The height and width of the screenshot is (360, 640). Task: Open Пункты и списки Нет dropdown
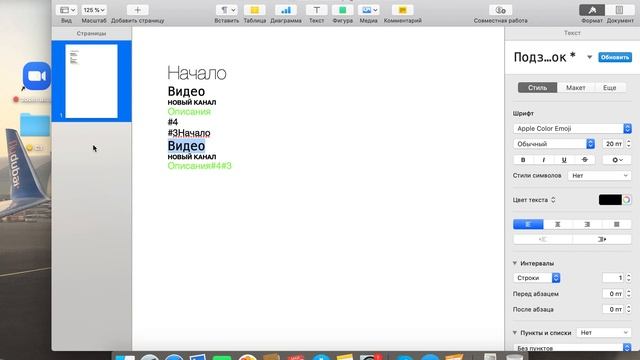(604, 333)
